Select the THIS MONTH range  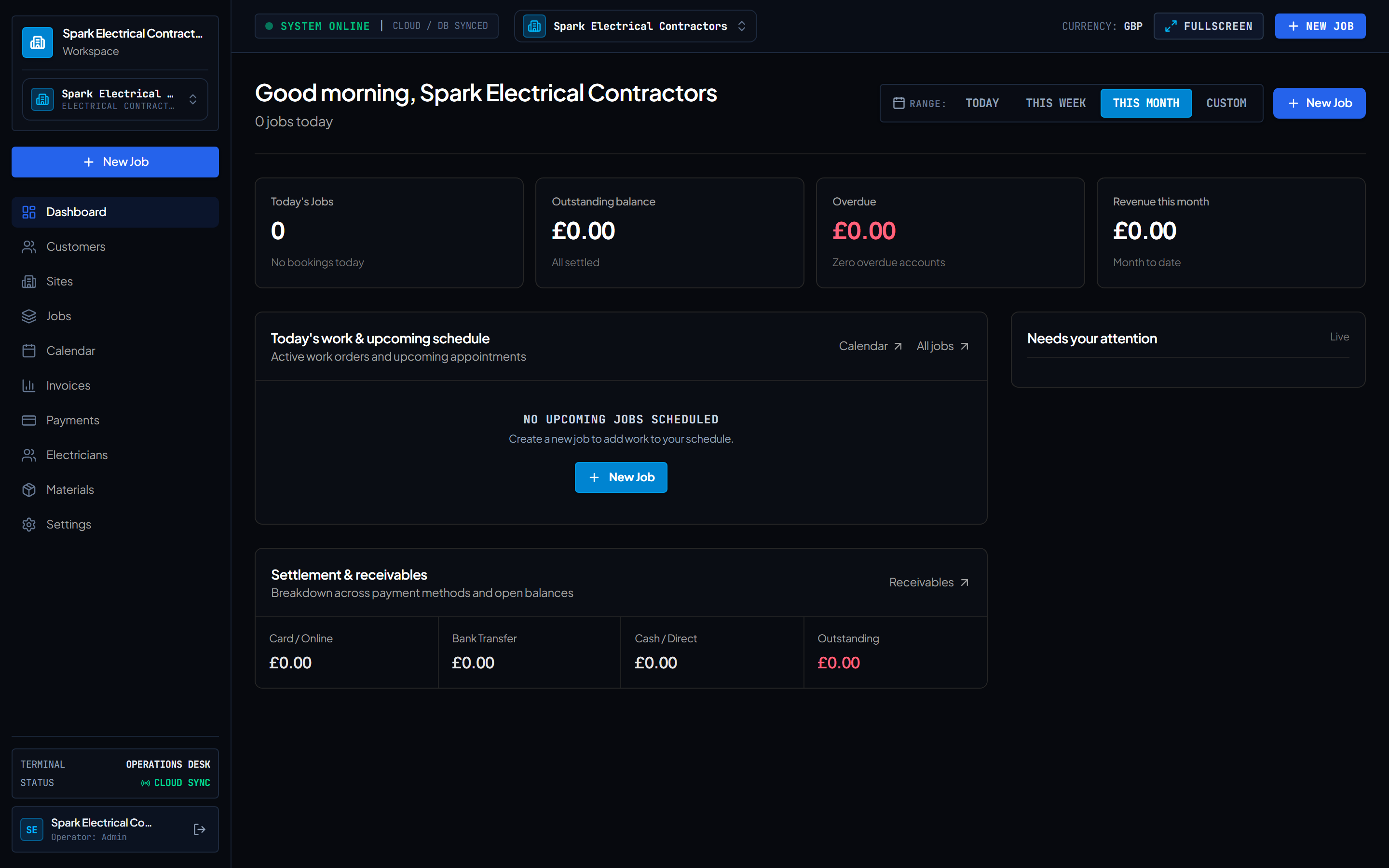coord(1146,103)
